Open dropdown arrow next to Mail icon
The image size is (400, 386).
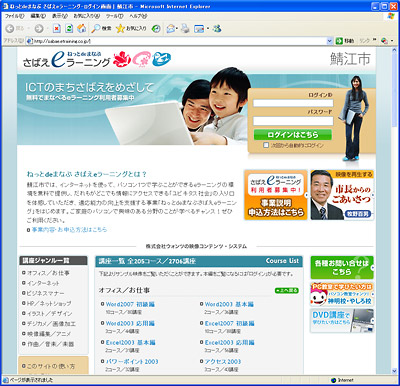(x=177, y=29)
